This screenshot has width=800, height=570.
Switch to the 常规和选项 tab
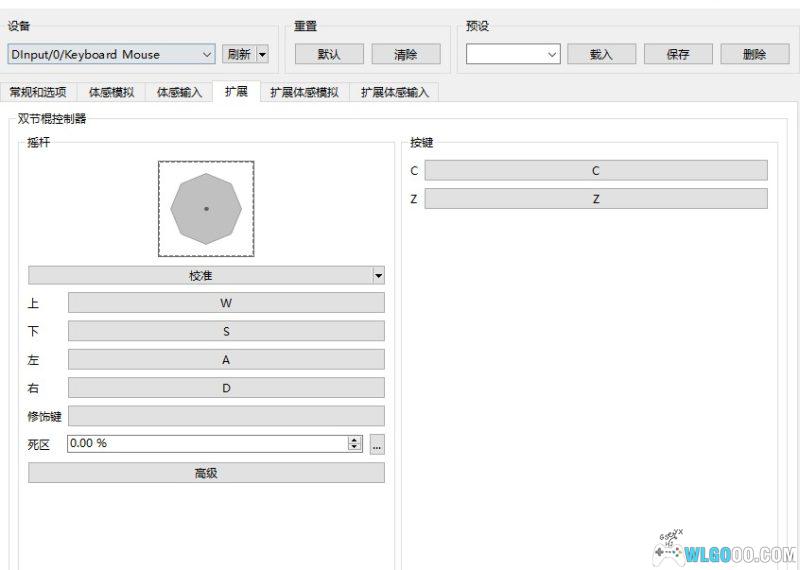(38, 92)
